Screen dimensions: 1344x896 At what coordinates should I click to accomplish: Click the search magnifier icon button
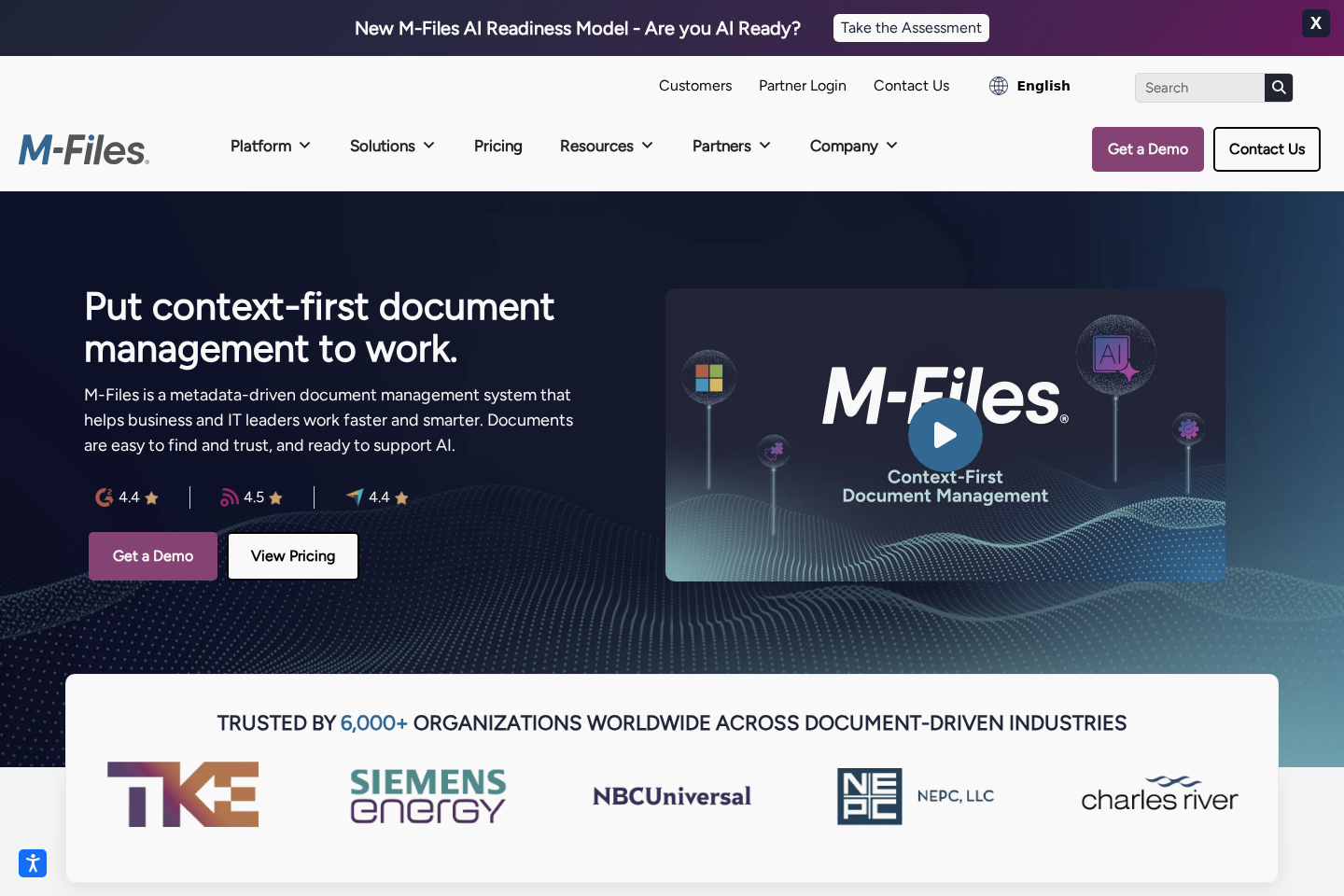(1279, 88)
